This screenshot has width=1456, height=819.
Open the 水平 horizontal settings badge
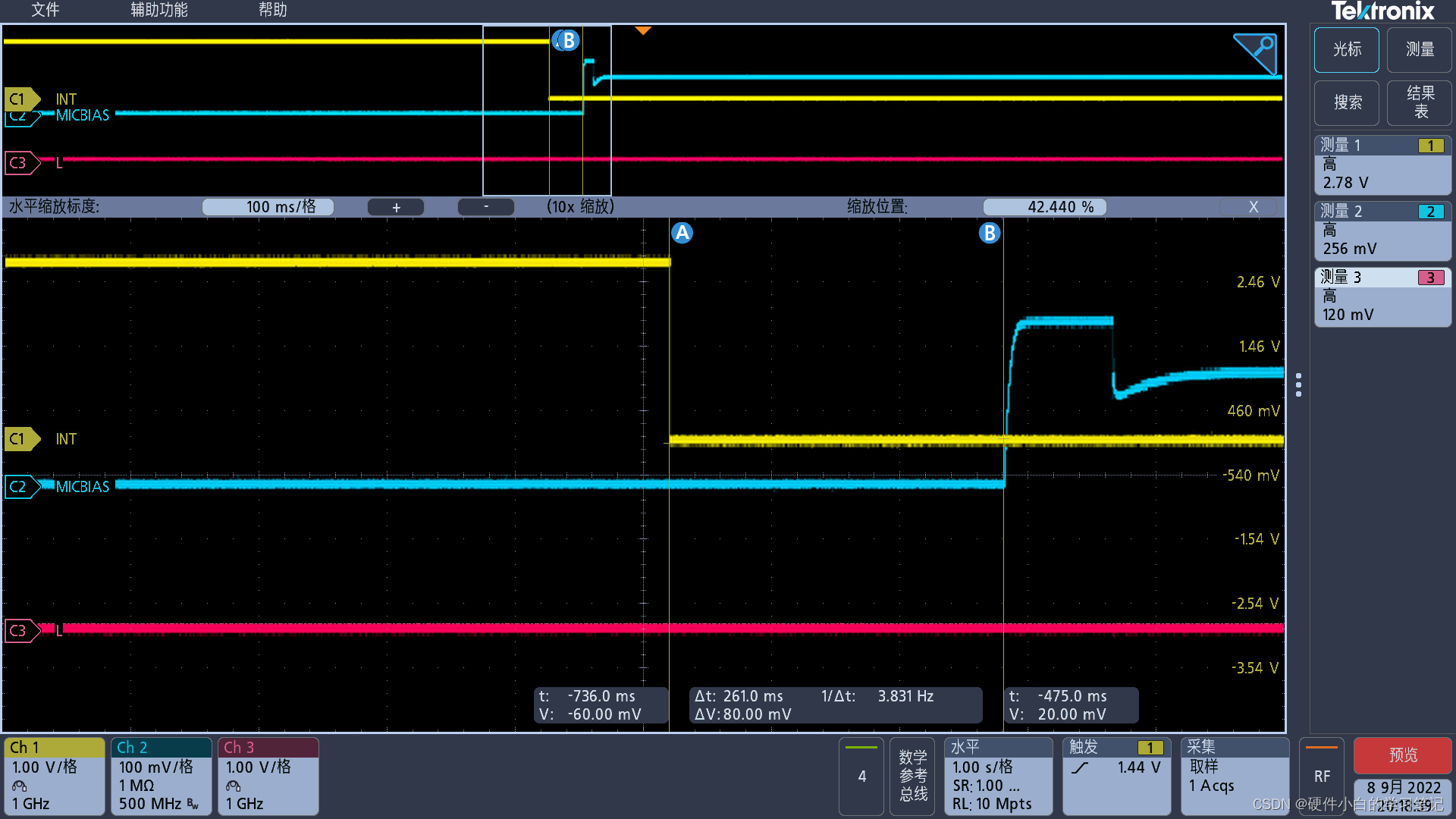(x=999, y=776)
